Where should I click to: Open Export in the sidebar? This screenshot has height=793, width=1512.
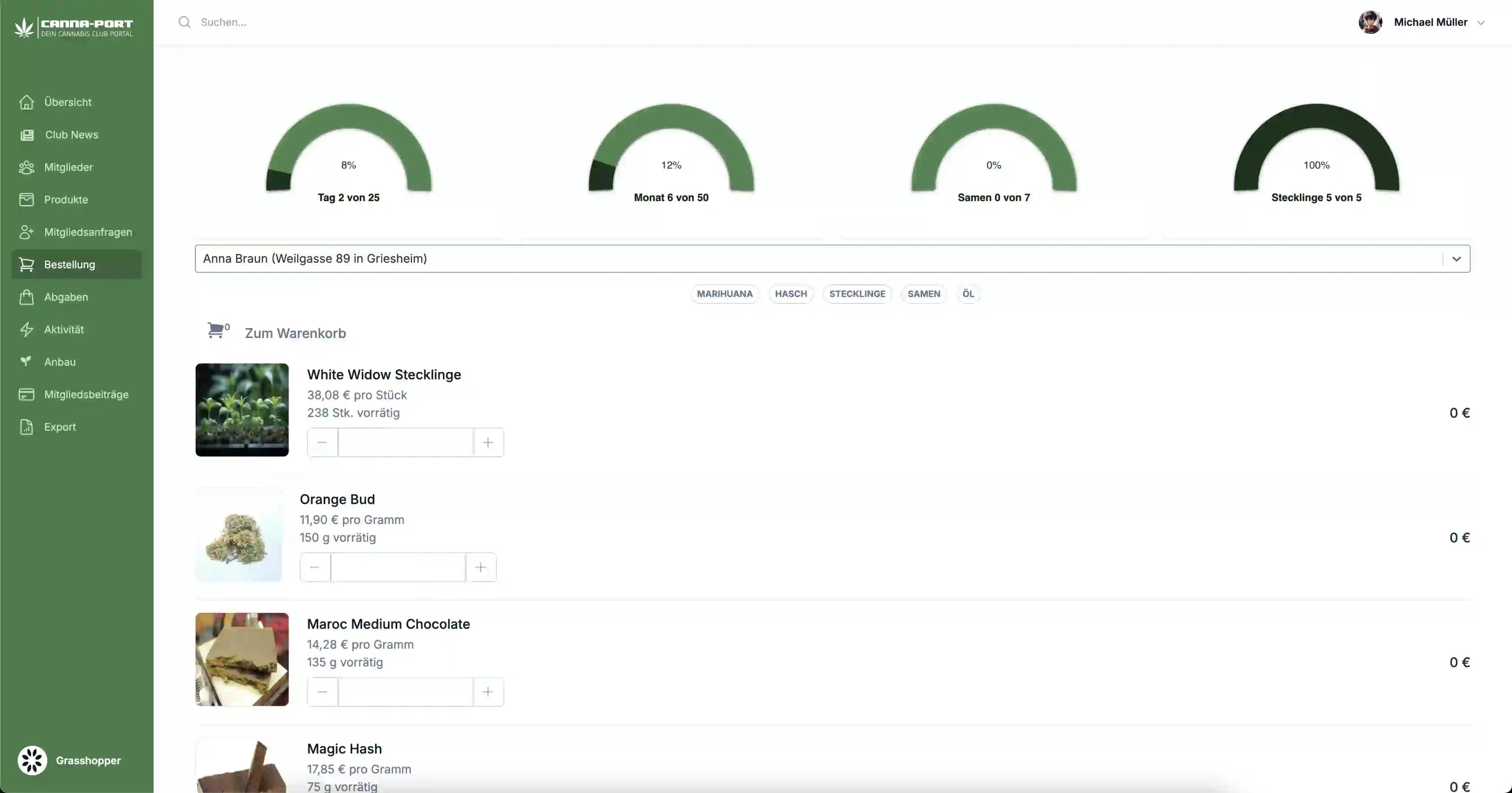pyautogui.click(x=60, y=427)
